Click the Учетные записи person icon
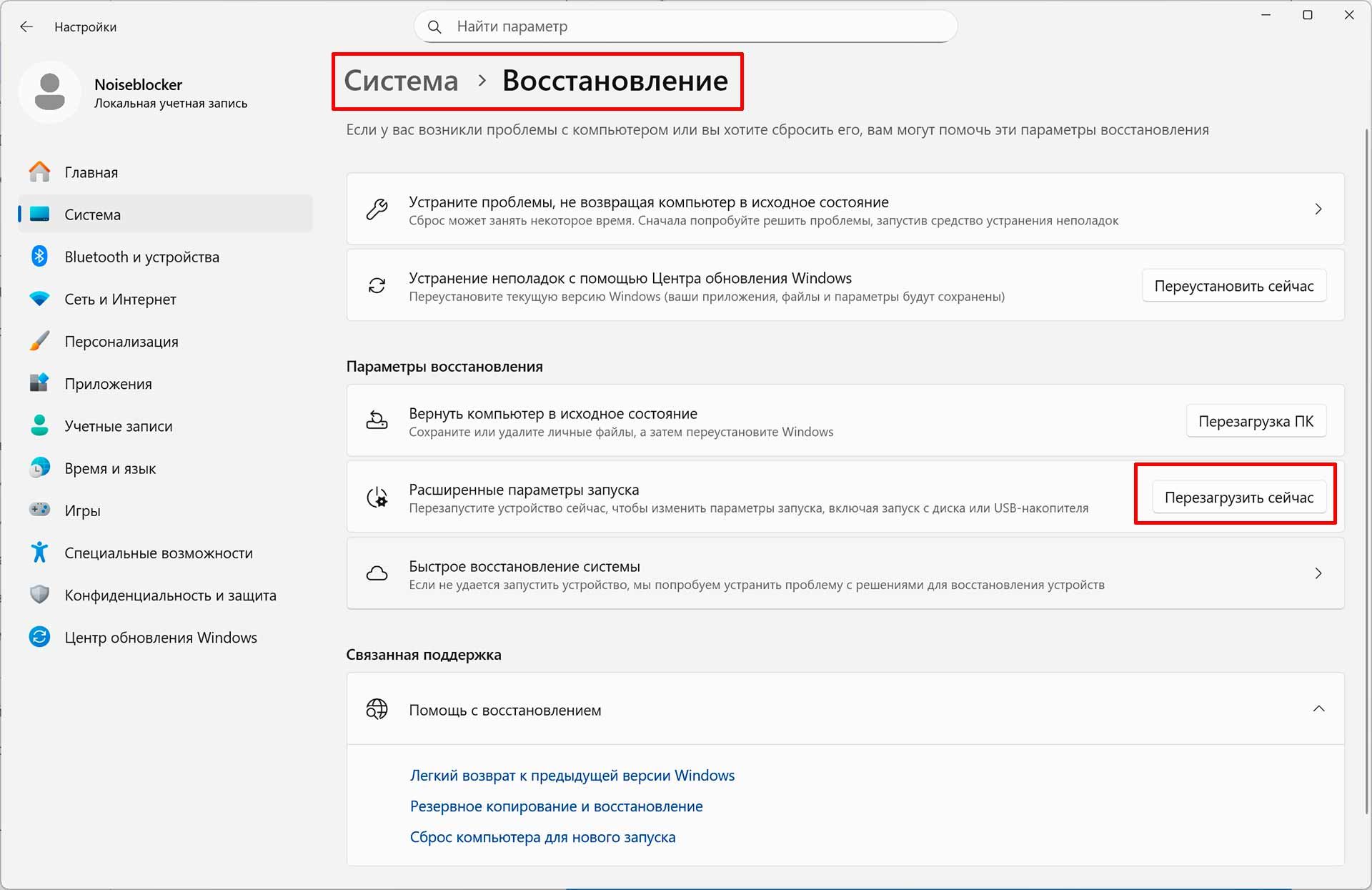The width and height of the screenshot is (1372, 890). pos(39,425)
